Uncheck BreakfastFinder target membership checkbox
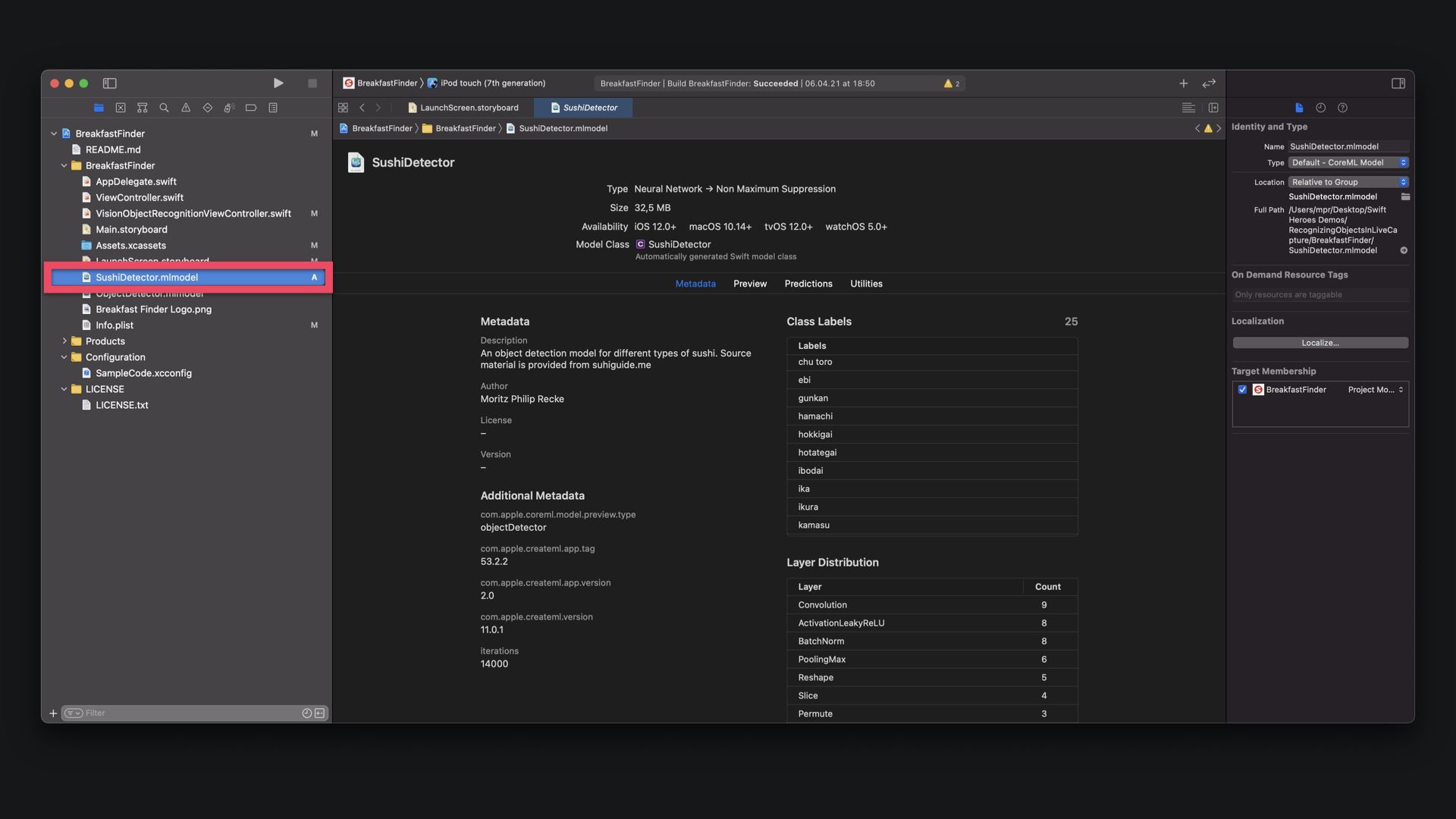The image size is (1456, 819). click(1242, 390)
